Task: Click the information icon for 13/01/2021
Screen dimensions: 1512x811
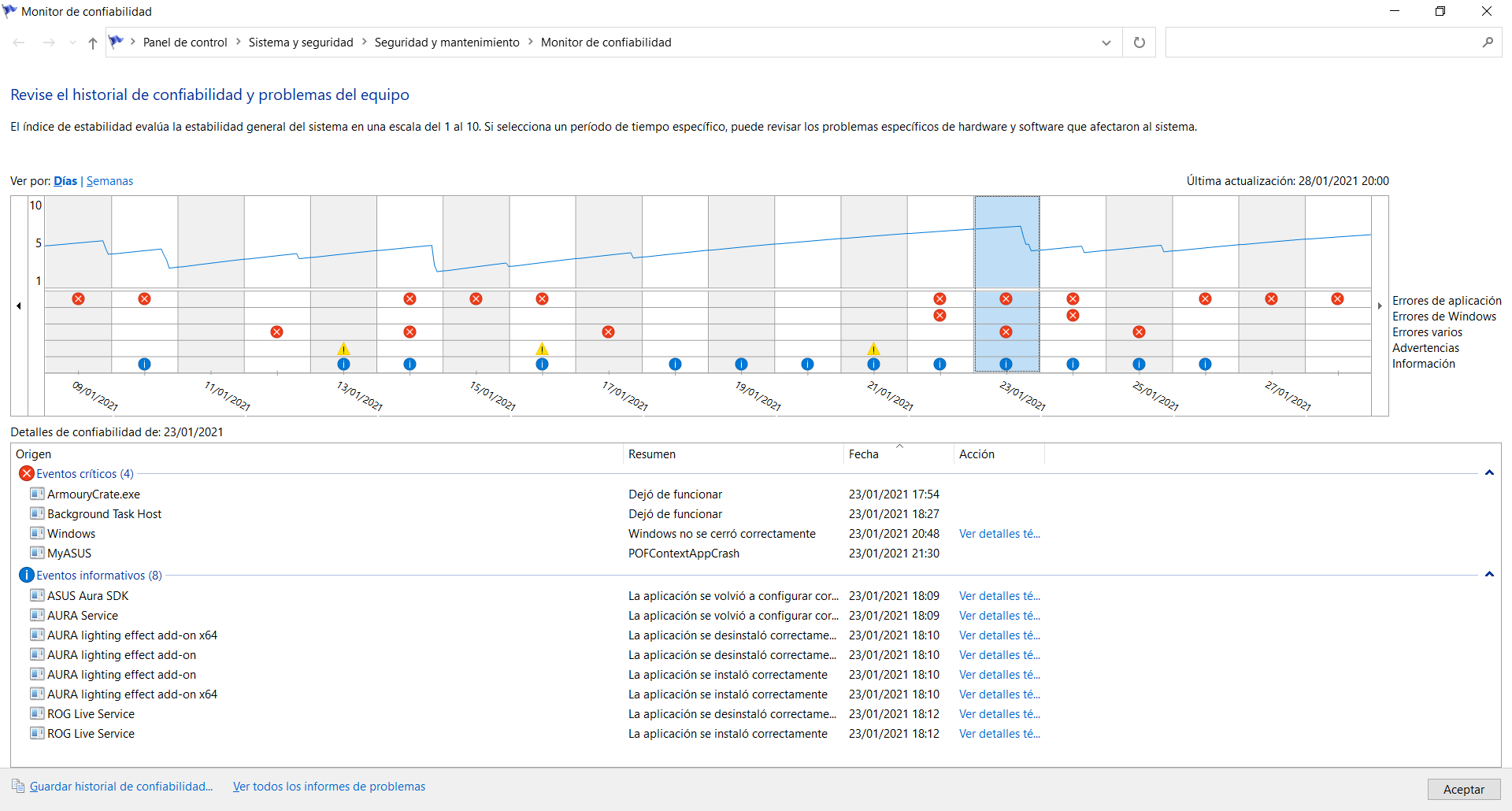Action: (343, 365)
